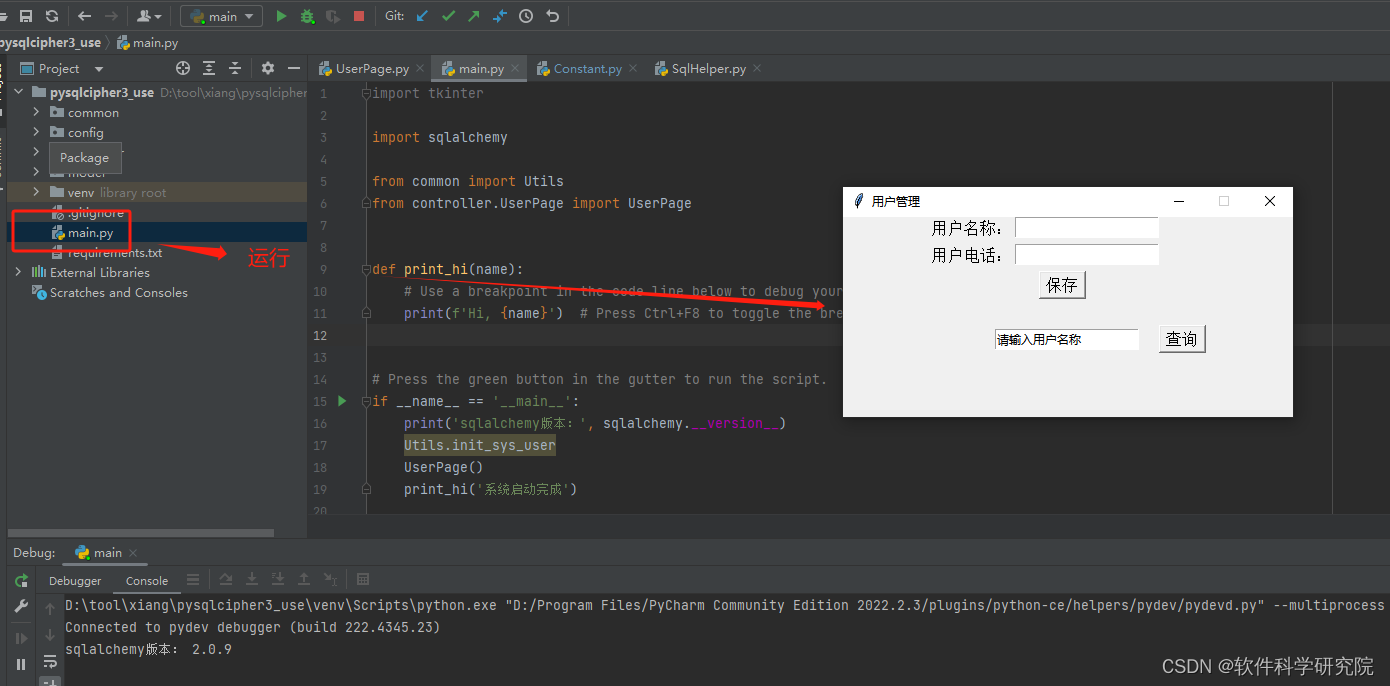Viewport: 1390px width, 686px height.
Task: Hide the Project panel with minus icon
Action: 294,68
